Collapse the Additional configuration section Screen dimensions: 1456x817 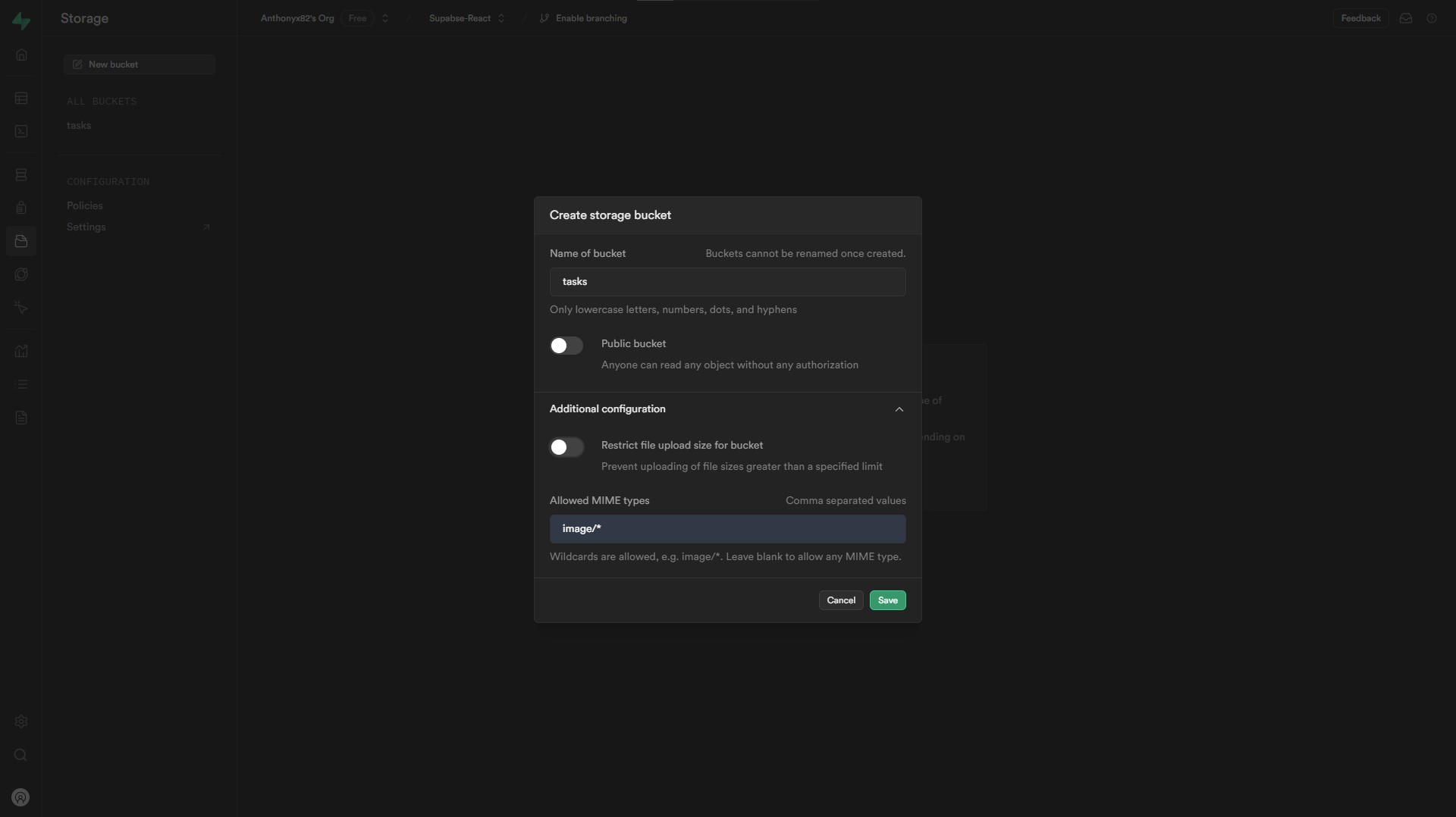click(x=899, y=409)
